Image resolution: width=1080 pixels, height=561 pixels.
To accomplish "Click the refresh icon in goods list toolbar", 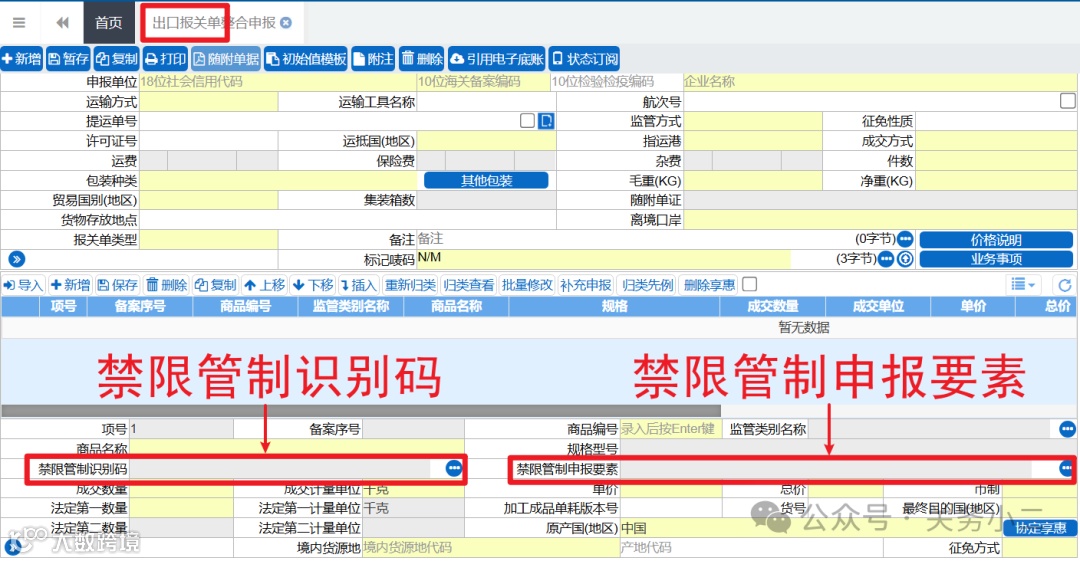I will [x=1065, y=285].
